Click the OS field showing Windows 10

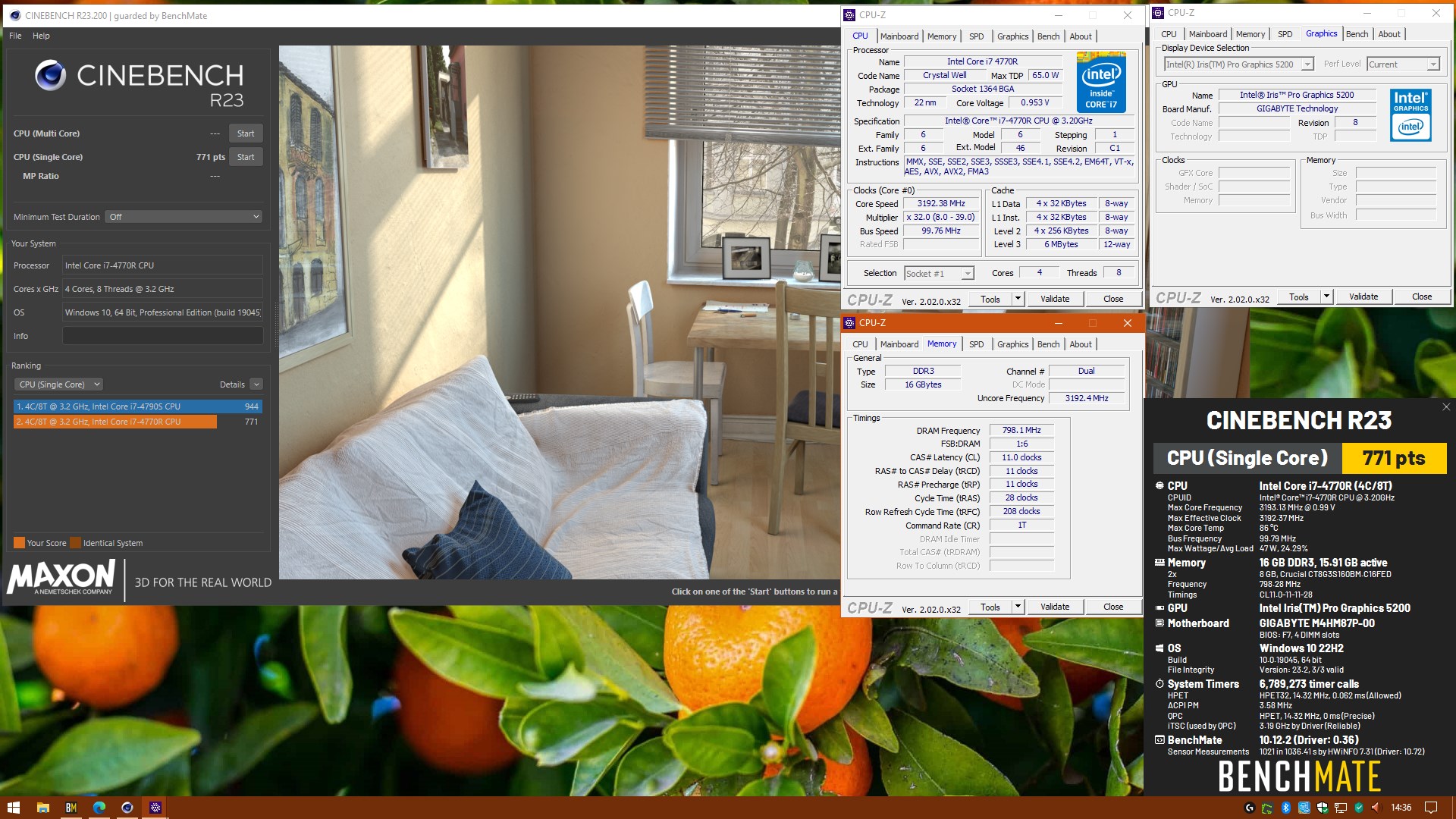pyautogui.click(x=163, y=312)
